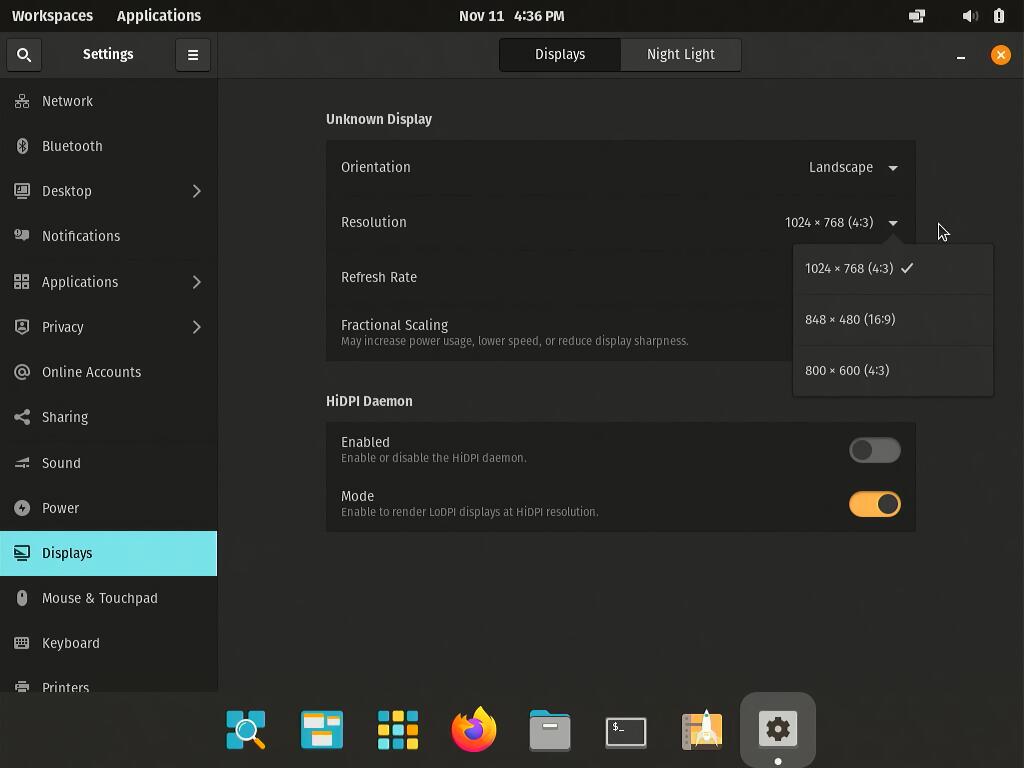
Task: Open the Settings hamburger menu
Action: click(193, 55)
